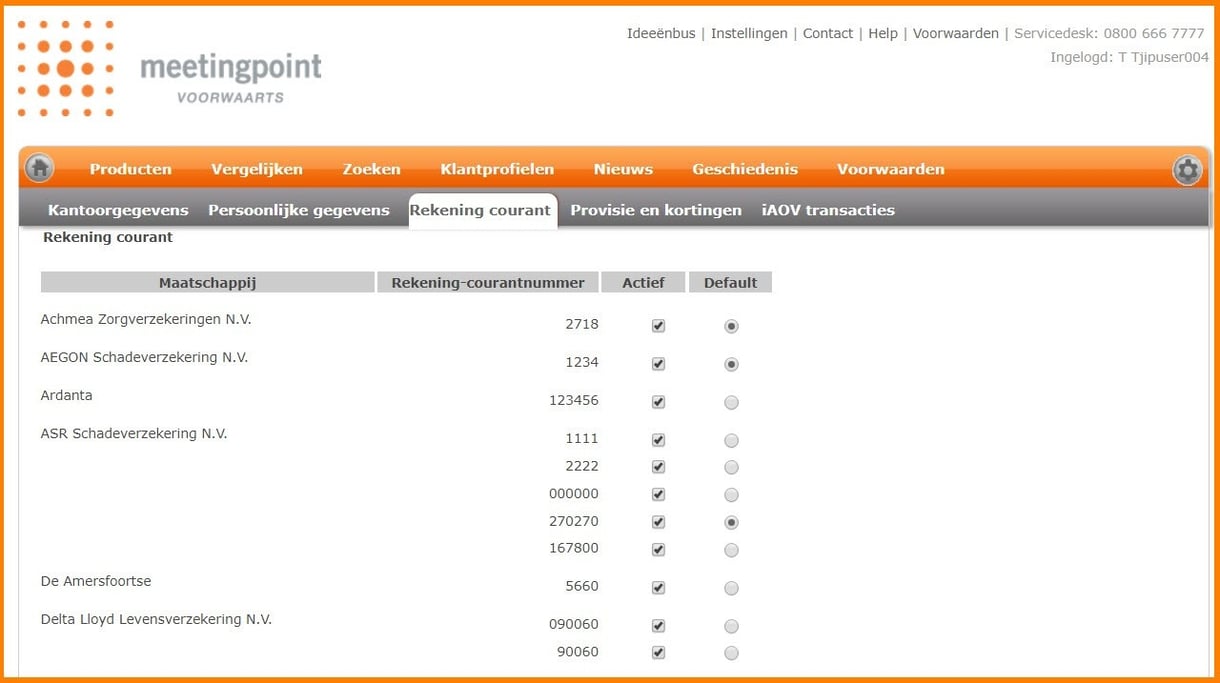Click the meetingpoint Voorwaarts logo
This screenshot has width=1220, height=683.
coord(169,69)
